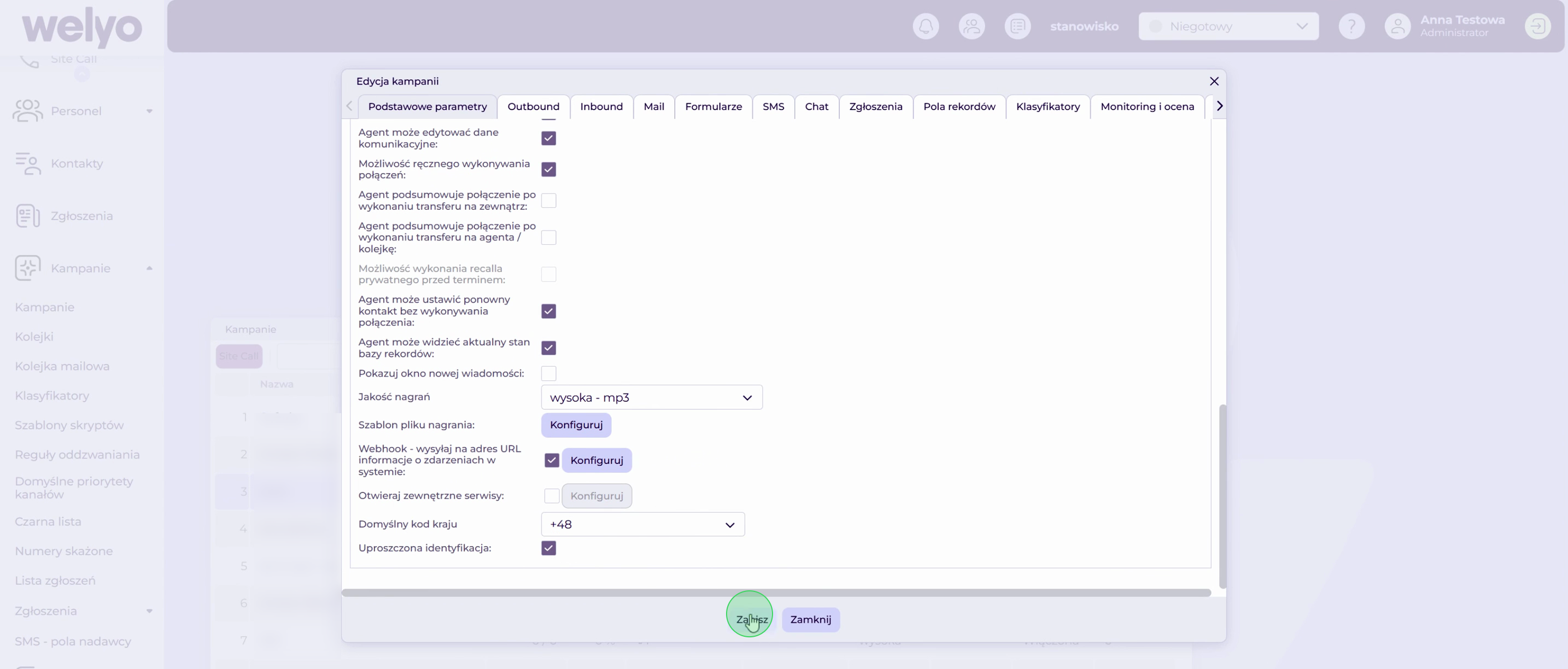
Task: Click the Zapisz button
Action: click(x=752, y=619)
